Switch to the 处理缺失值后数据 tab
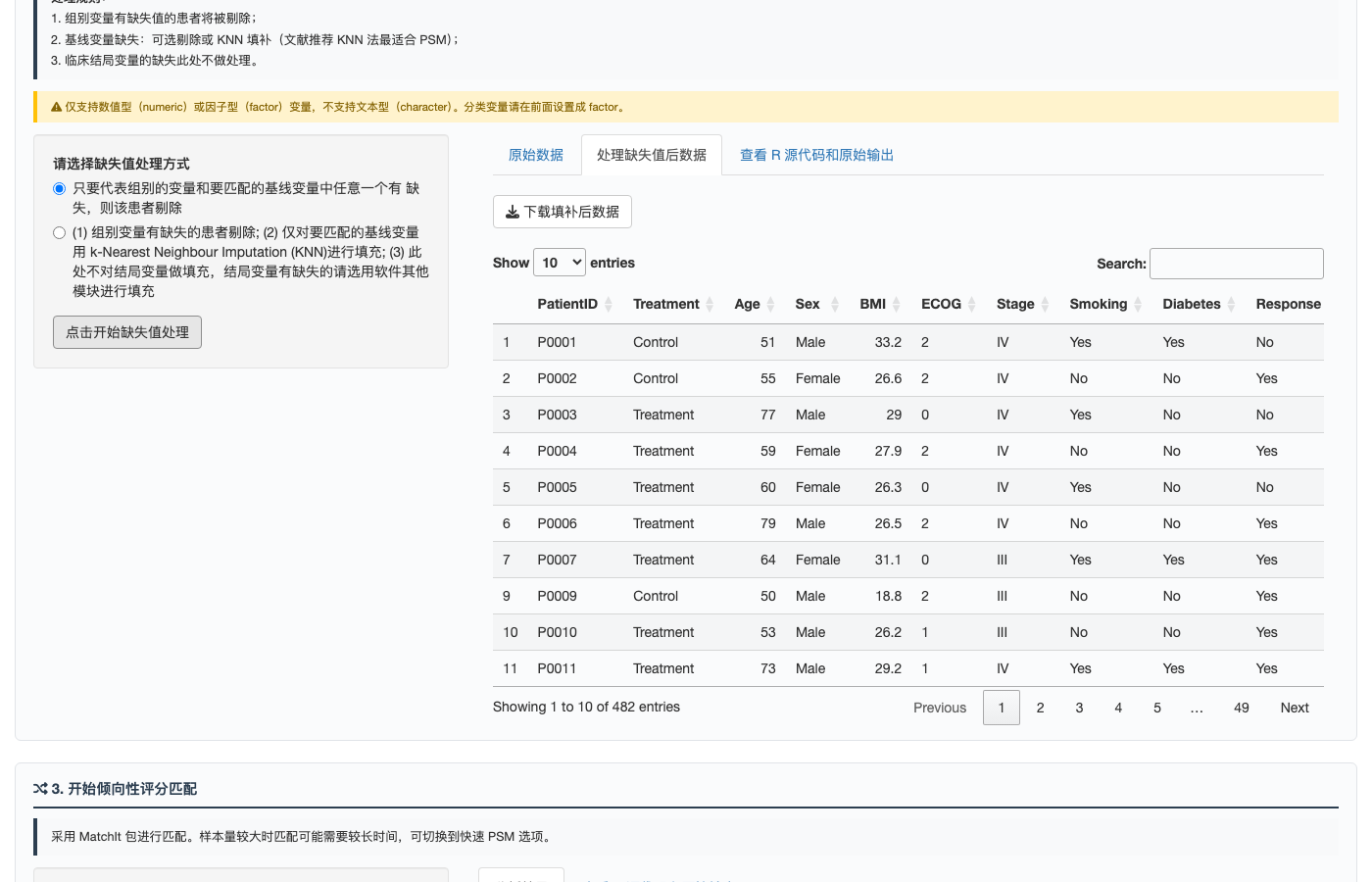 (652, 155)
